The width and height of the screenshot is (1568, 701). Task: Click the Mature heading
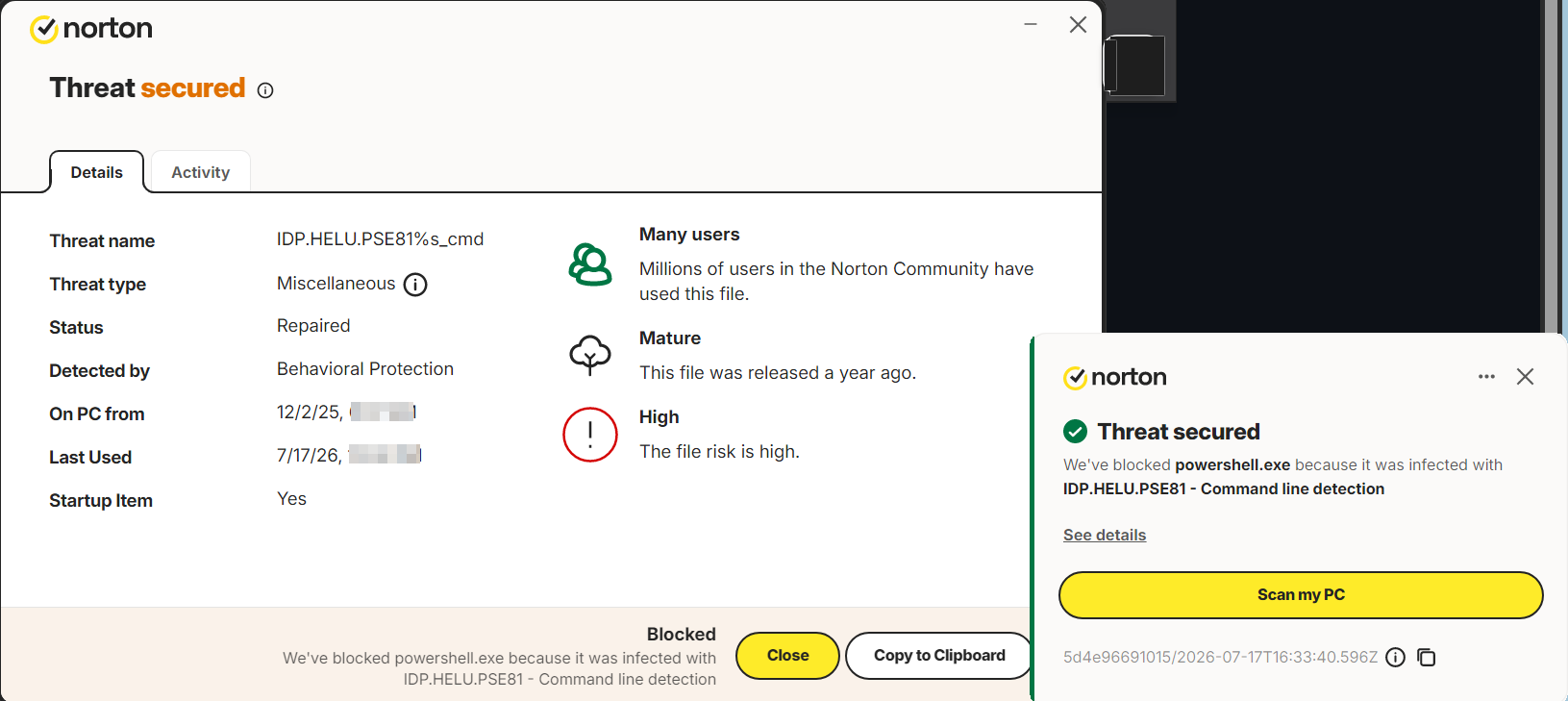click(670, 338)
